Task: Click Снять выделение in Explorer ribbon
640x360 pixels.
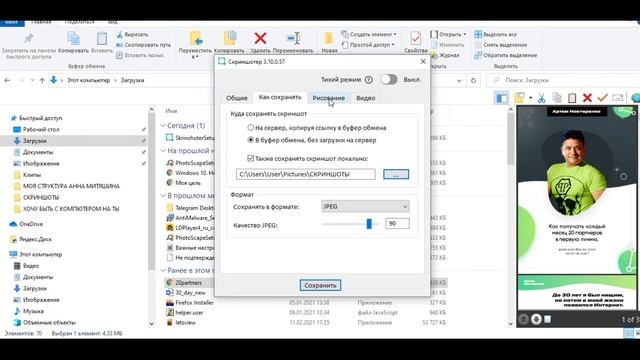Action: coord(501,45)
